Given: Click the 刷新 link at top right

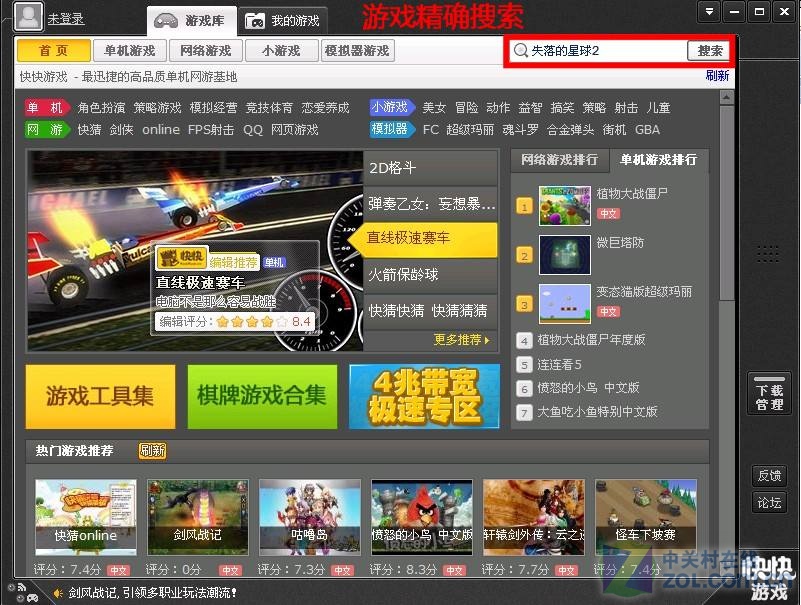Looking at the screenshot, I should (717, 76).
